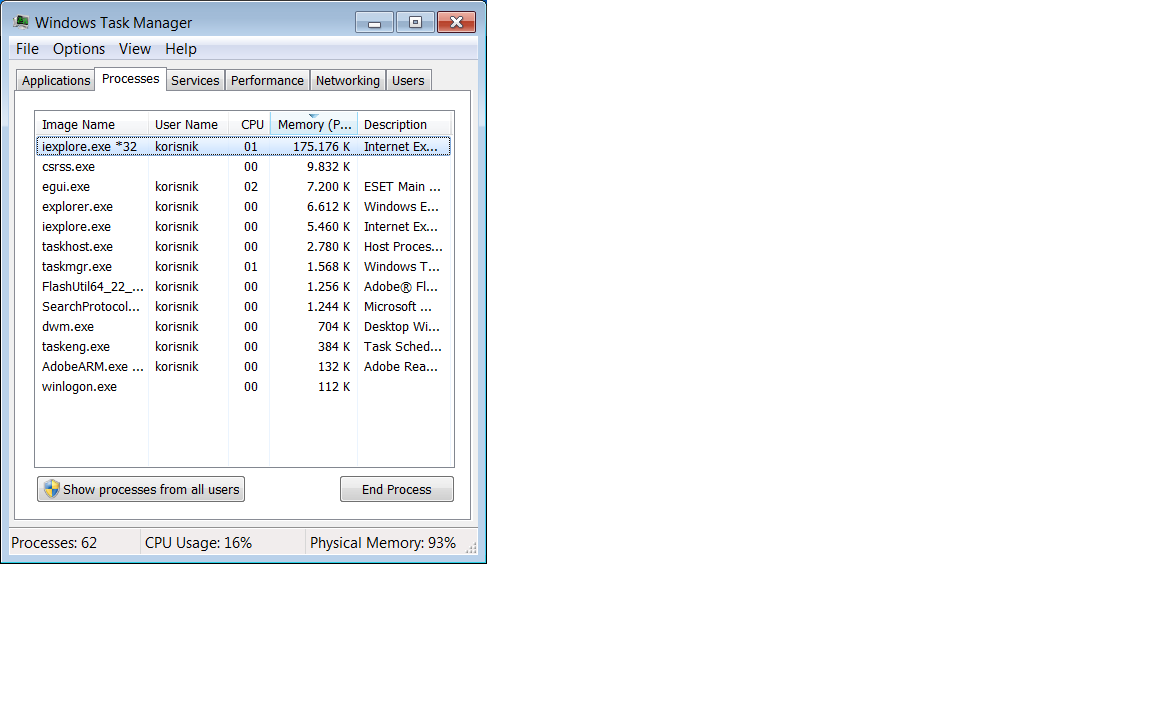The height and width of the screenshot is (720, 1152).
Task: Open the File menu
Action: [27, 49]
